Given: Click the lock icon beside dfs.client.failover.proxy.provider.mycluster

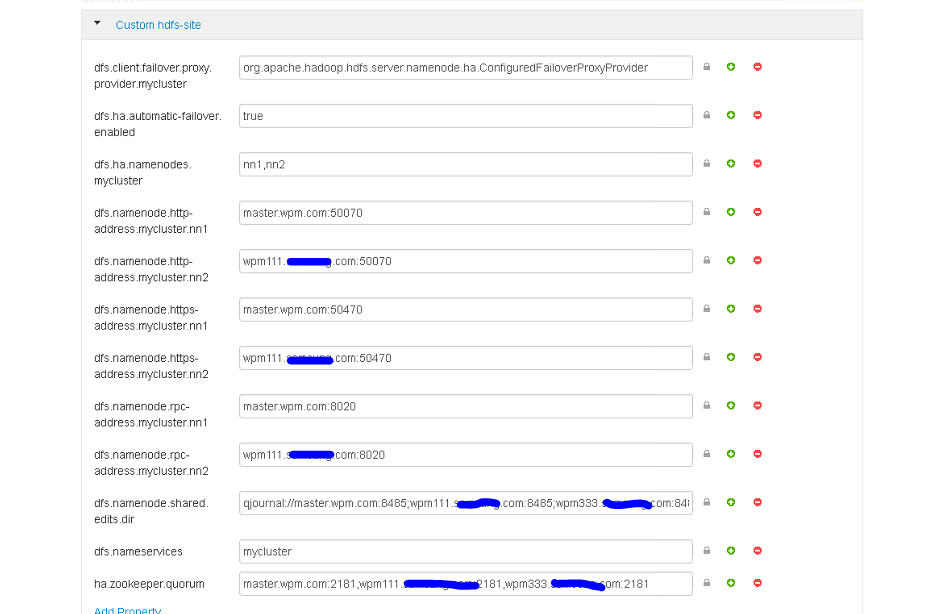Looking at the screenshot, I should (x=706, y=67).
